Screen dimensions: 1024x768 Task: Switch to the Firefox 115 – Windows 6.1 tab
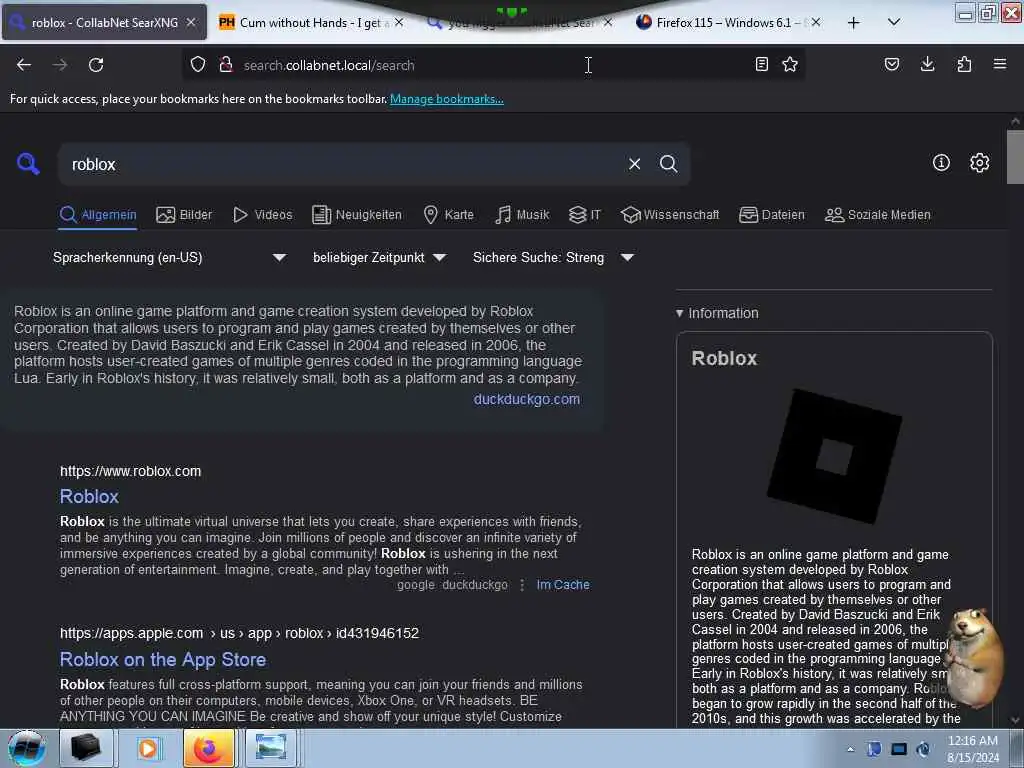724,23
